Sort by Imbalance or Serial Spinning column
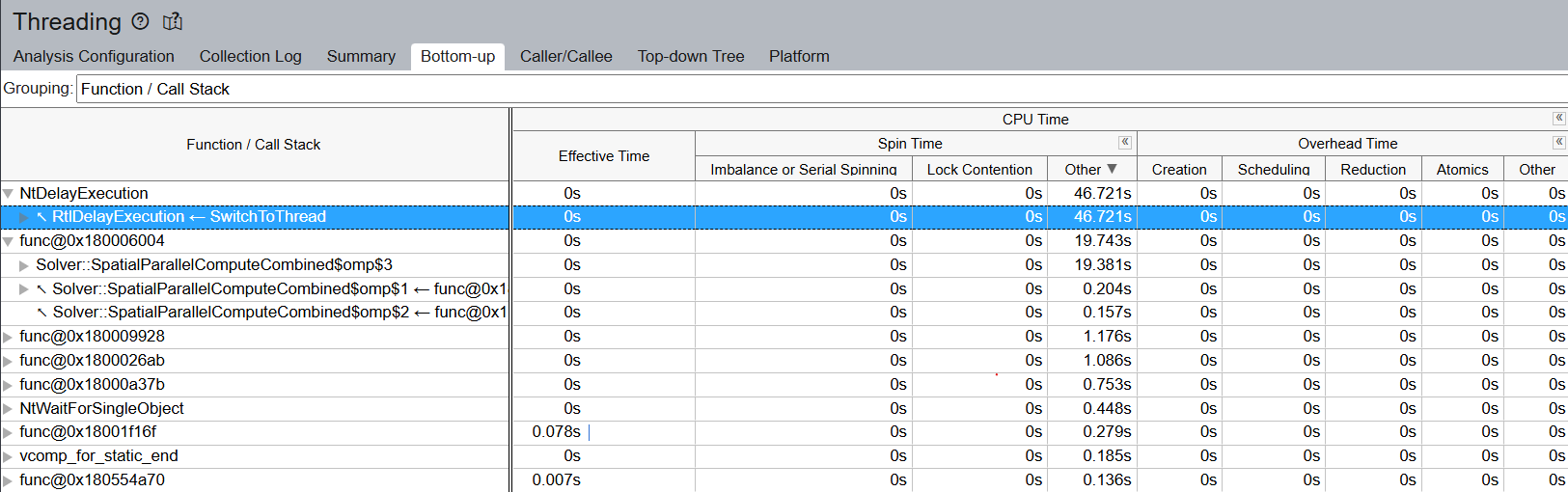This screenshot has width=1568, height=492. 804,169
